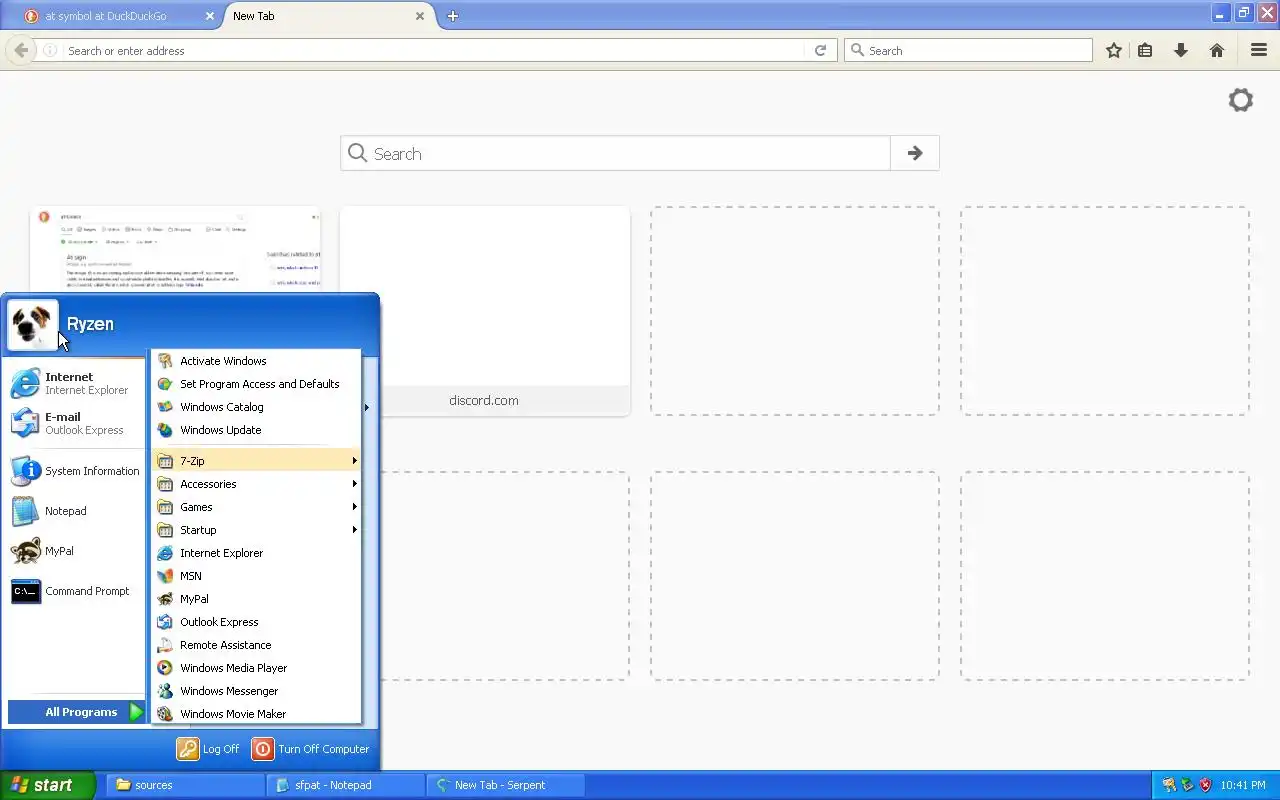Launch Command Prompt from Start menu
1280x800 pixels.
75,591
